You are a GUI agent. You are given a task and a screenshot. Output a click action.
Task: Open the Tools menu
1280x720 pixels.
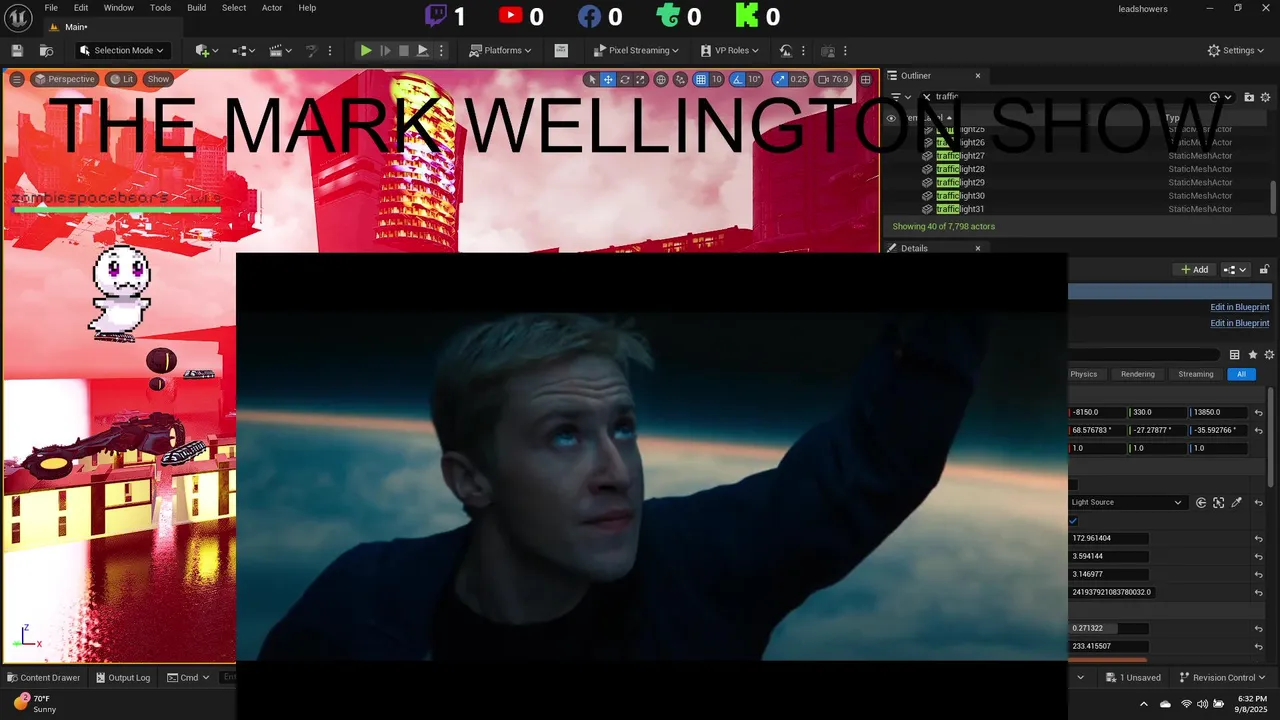coord(160,8)
